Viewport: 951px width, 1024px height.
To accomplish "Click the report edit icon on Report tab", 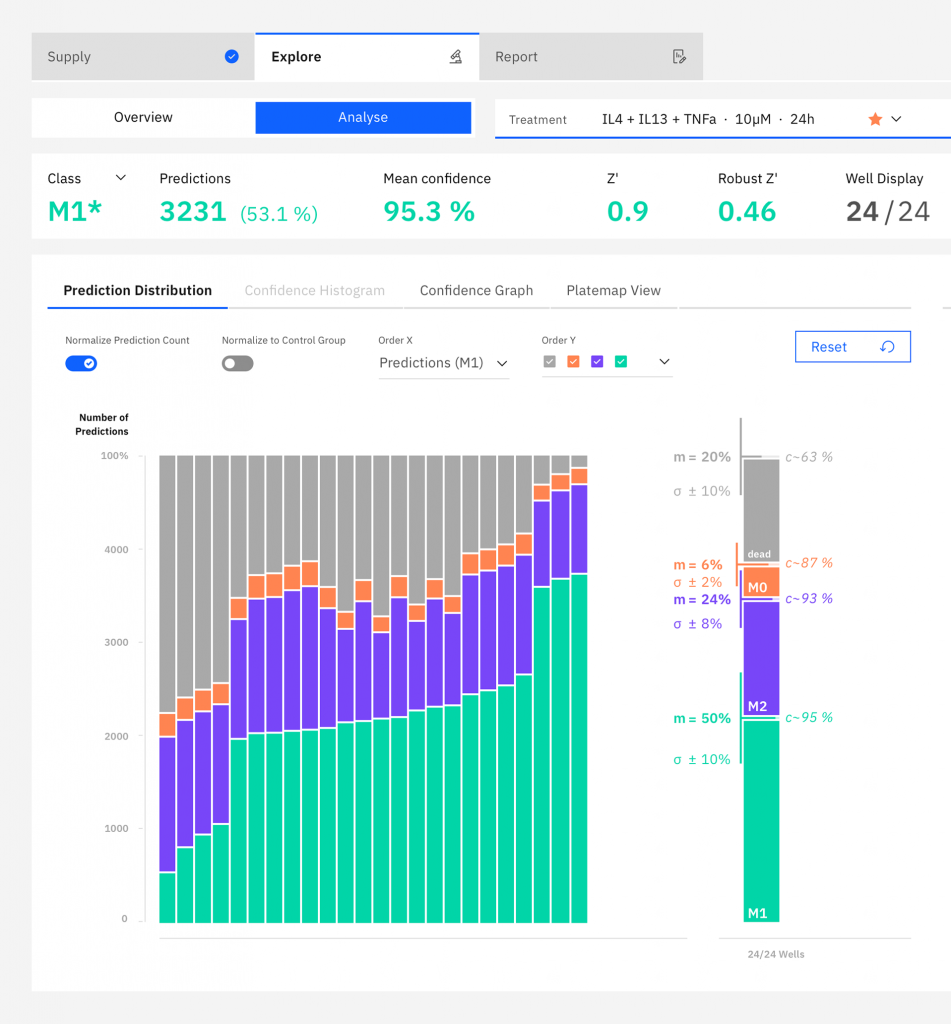I will point(680,57).
